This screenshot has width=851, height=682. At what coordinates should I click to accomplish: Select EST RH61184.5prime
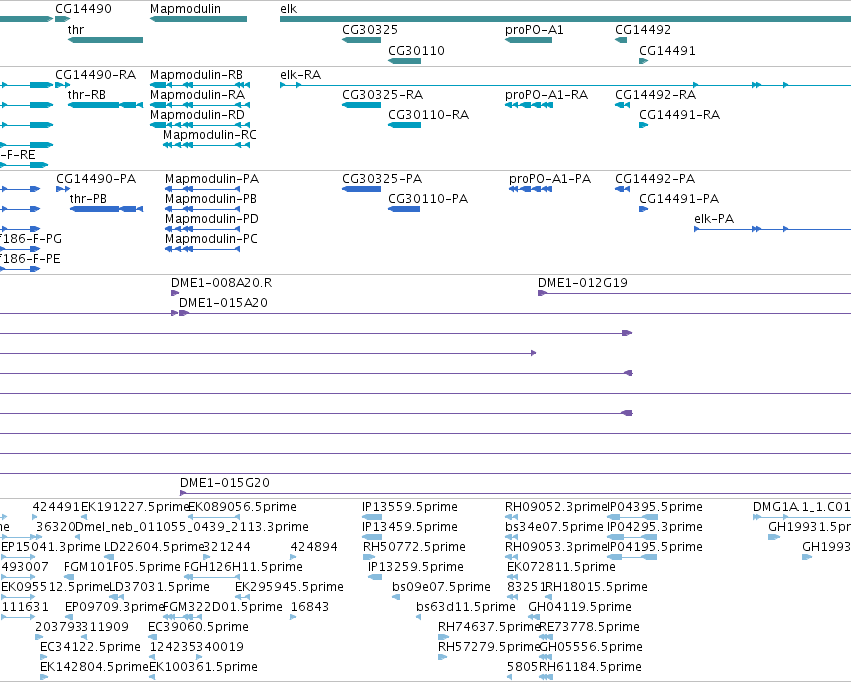pyautogui.click(x=590, y=667)
